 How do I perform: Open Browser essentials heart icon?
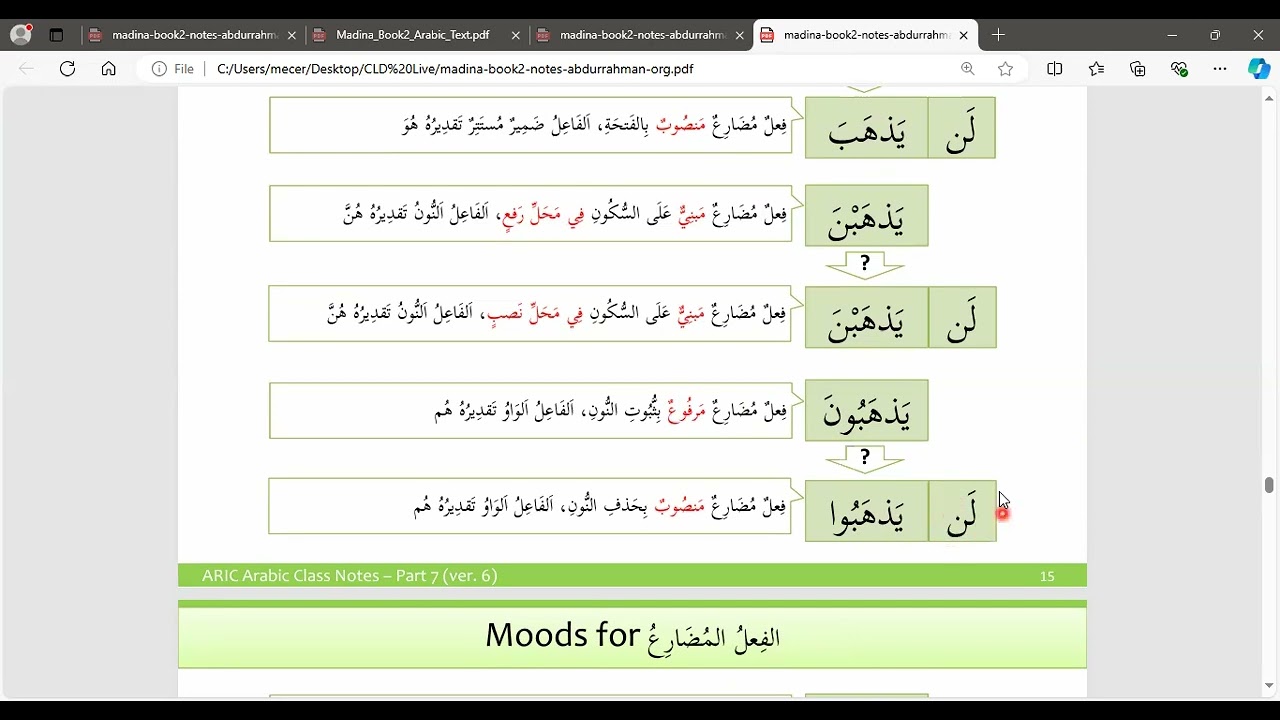tap(1179, 69)
